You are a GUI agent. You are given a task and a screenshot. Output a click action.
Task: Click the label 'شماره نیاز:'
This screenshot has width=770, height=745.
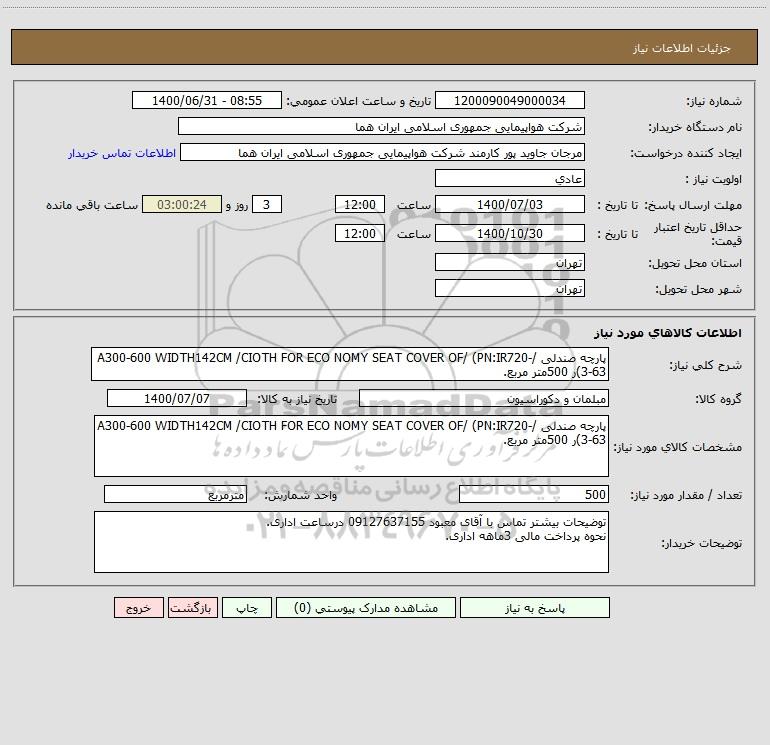(714, 102)
